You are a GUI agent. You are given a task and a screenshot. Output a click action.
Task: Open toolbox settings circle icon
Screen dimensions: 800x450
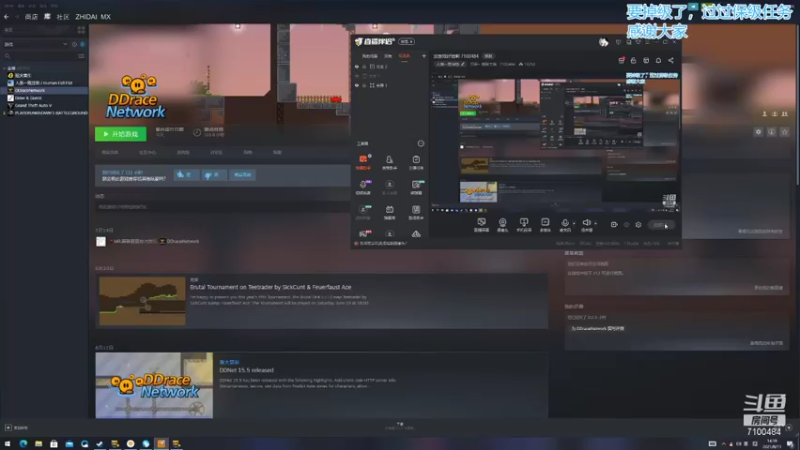coord(421,143)
